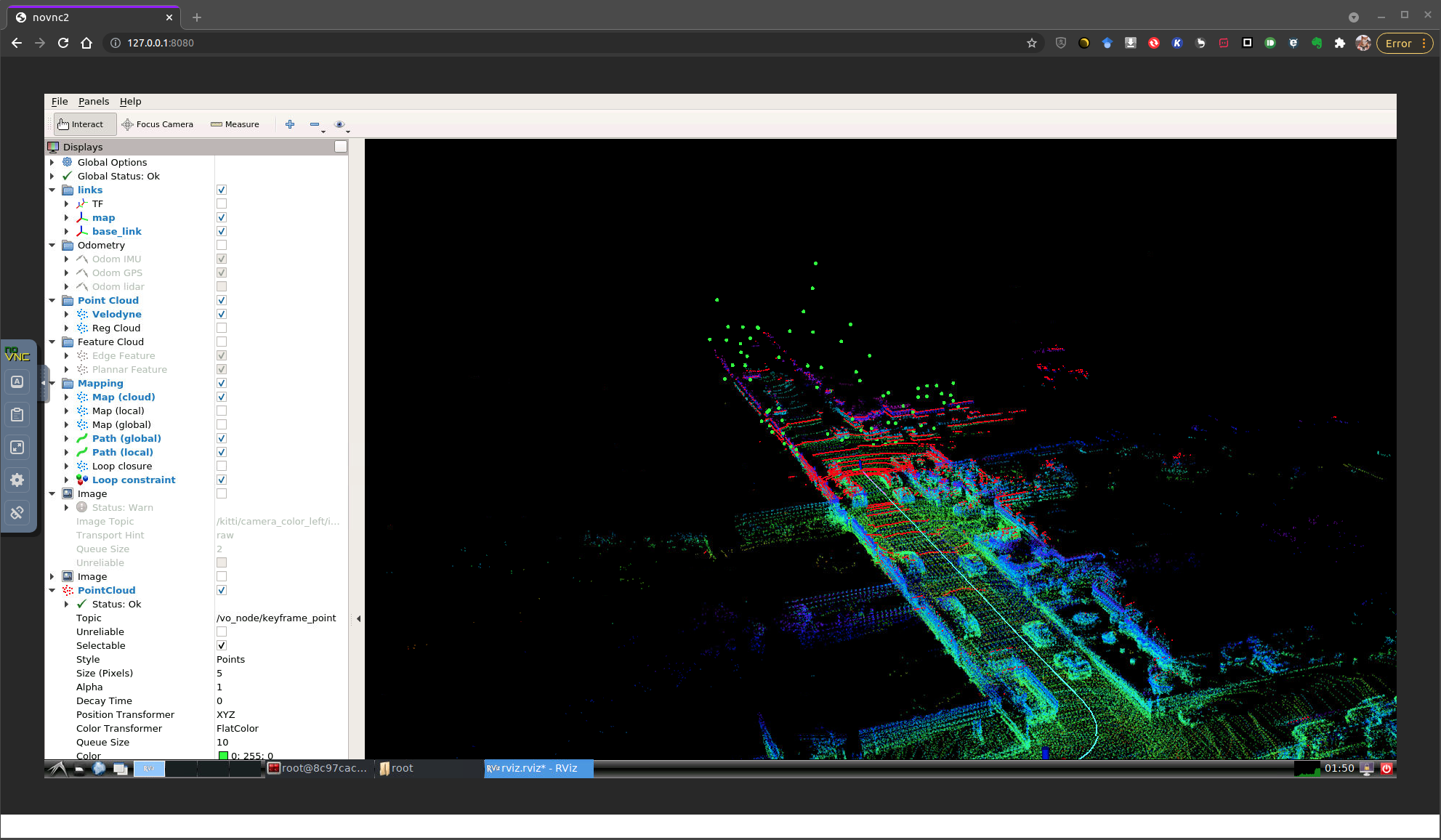Click the green Color swatch value
The image size is (1441, 840).
point(224,756)
